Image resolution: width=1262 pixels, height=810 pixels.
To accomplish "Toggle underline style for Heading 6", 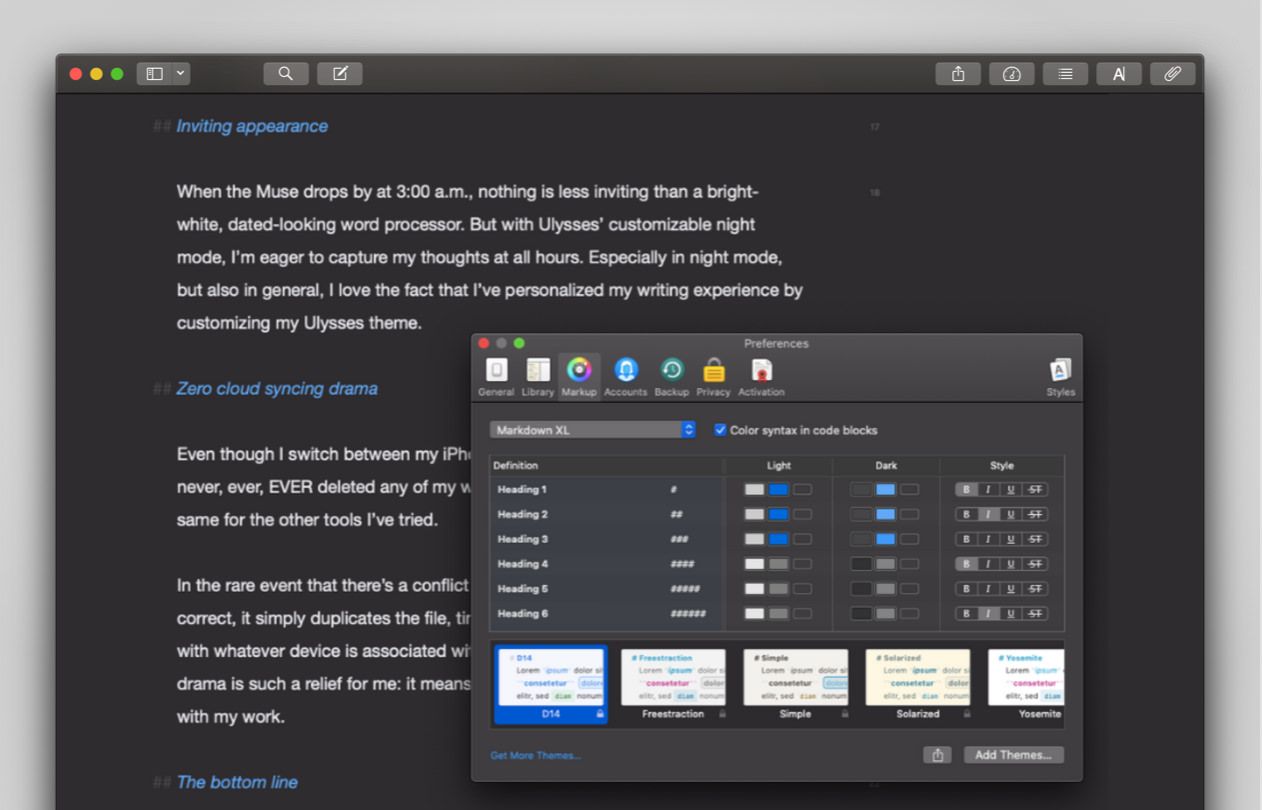I will pos(1011,614).
